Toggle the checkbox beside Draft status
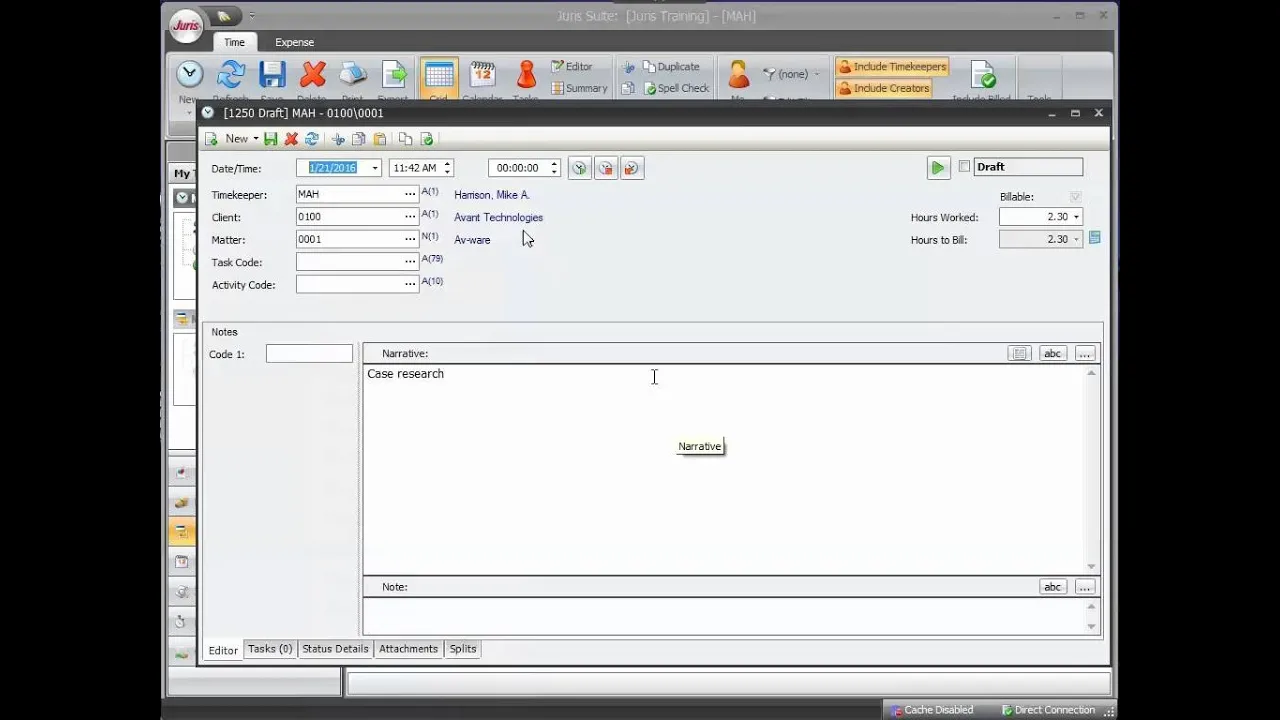The image size is (1280, 720). click(964, 167)
